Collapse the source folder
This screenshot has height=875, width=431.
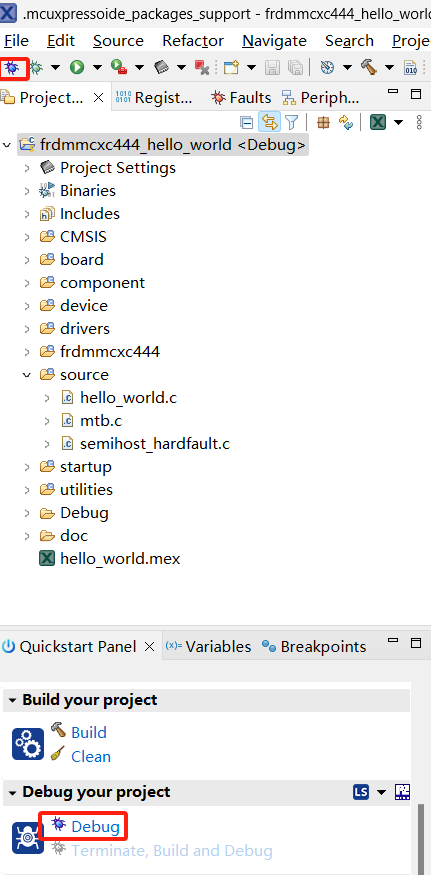27,375
